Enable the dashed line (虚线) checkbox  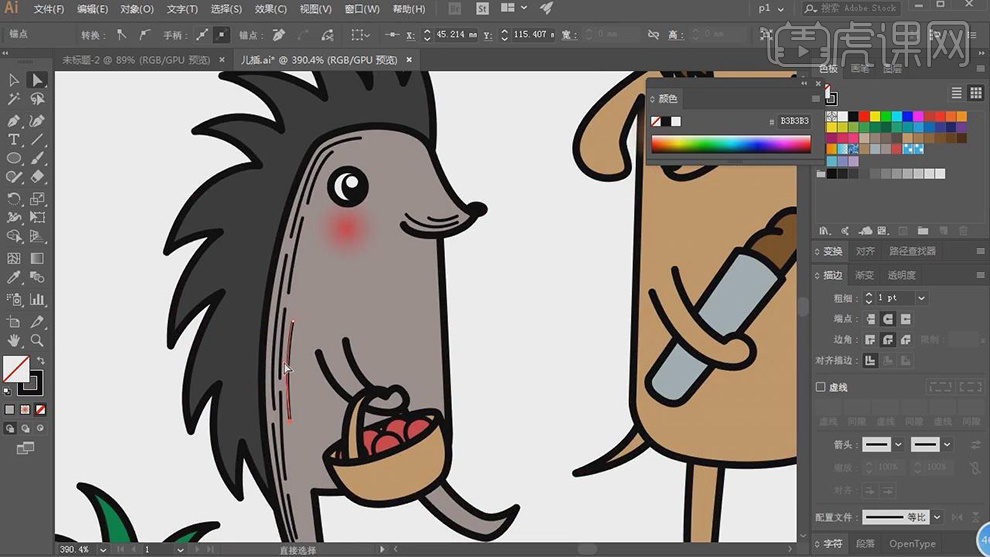[821, 387]
